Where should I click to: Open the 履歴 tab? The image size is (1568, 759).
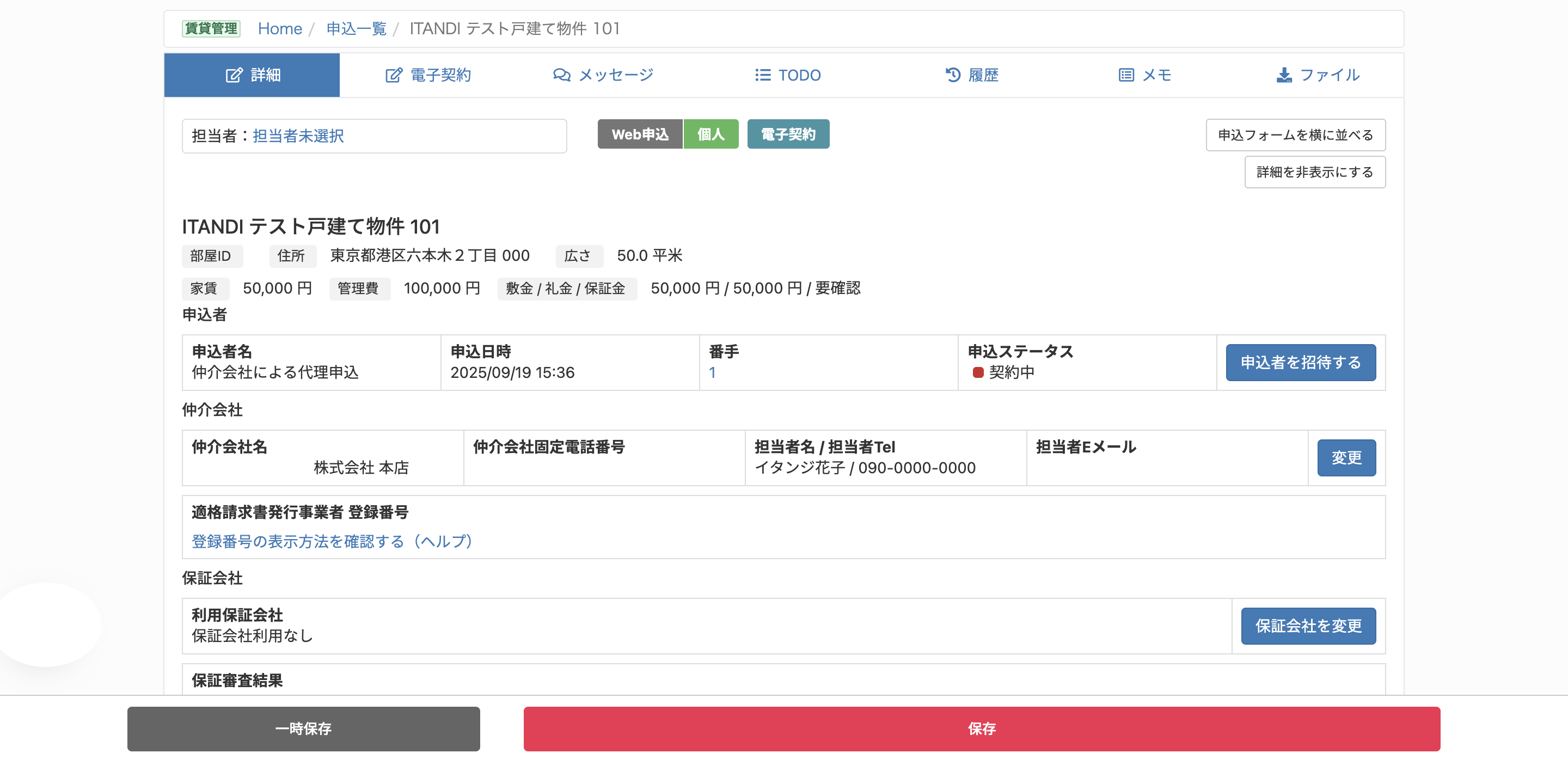(971, 75)
